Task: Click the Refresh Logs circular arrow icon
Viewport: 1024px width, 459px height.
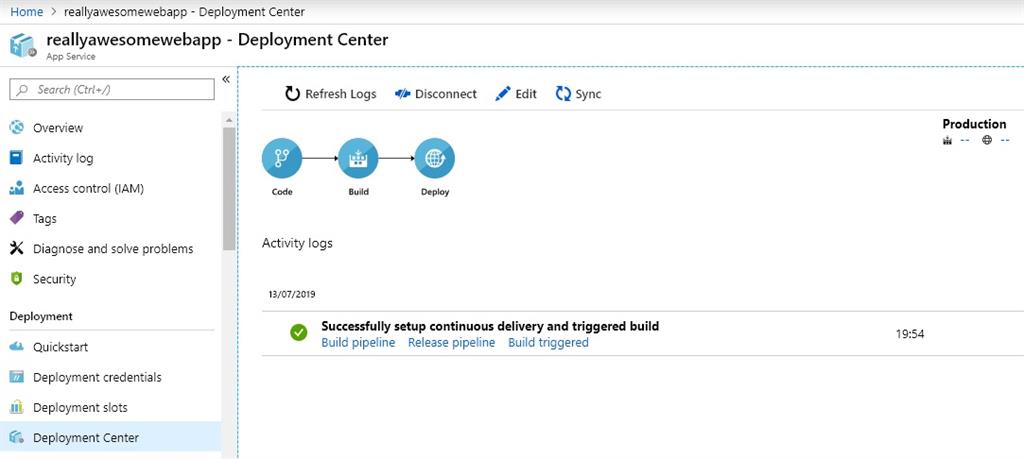Action: [x=292, y=94]
